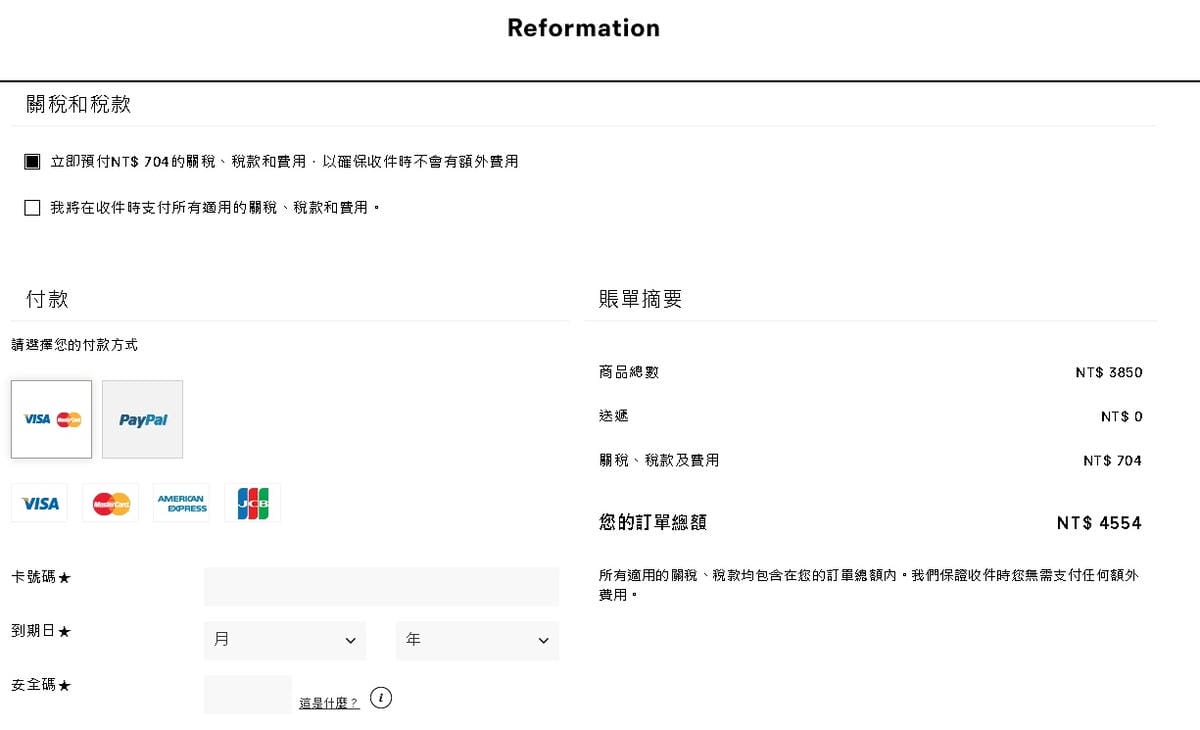Click the Visa card logo icon
This screenshot has width=1200, height=730.
(x=40, y=503)
